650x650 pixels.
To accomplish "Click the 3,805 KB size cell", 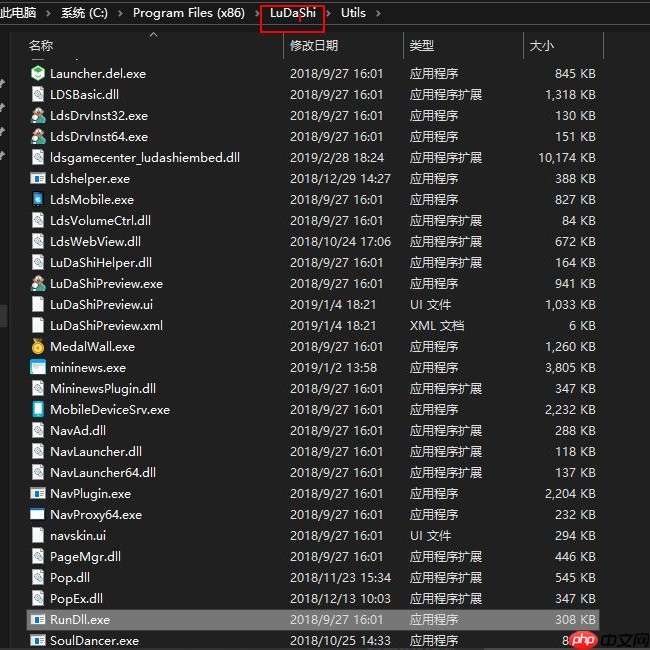I will pos(570,368).
